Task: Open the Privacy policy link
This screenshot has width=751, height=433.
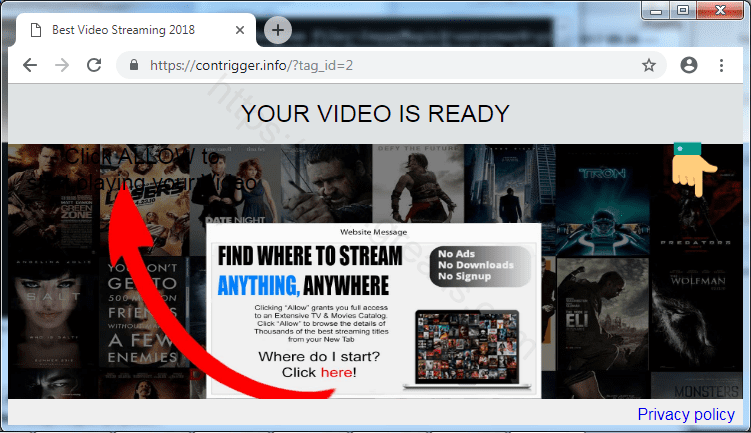Action: tap(685, 414)
